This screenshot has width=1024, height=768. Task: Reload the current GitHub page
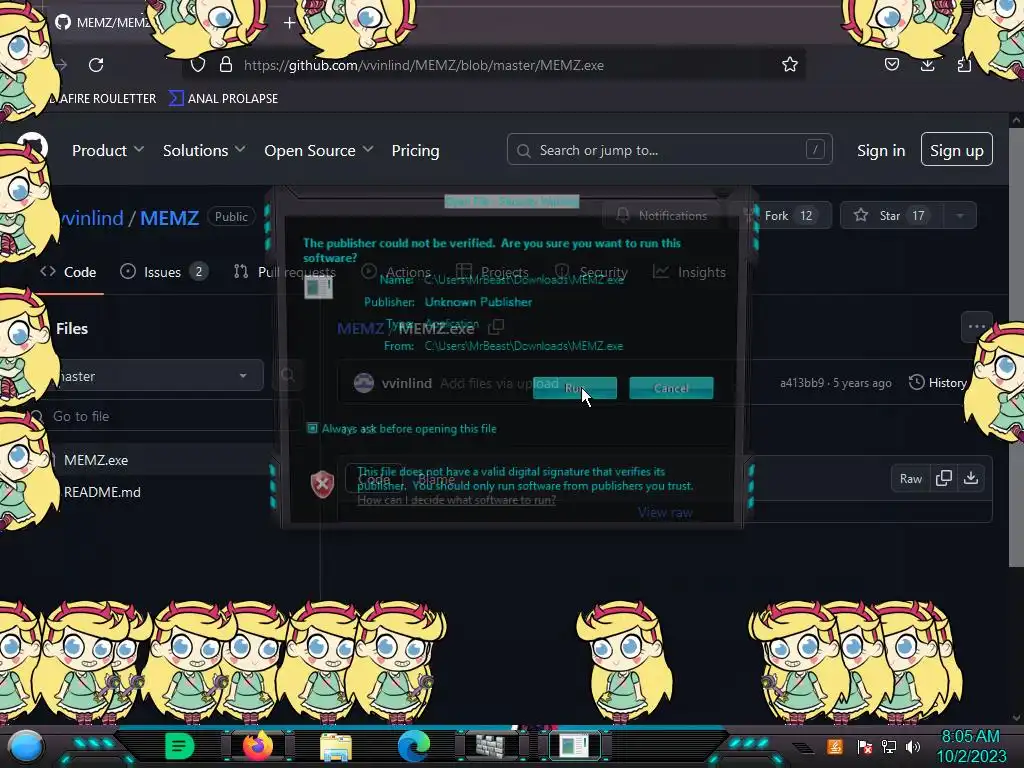(96, 65)
